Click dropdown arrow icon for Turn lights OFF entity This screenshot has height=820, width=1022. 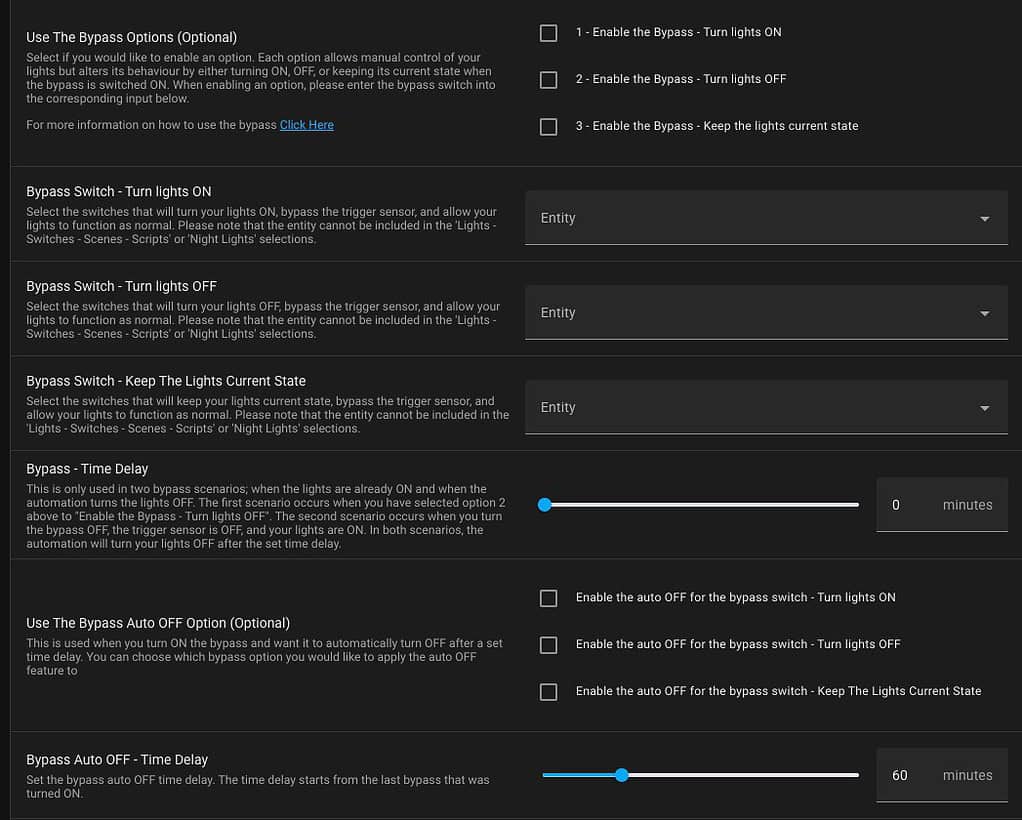984,314
